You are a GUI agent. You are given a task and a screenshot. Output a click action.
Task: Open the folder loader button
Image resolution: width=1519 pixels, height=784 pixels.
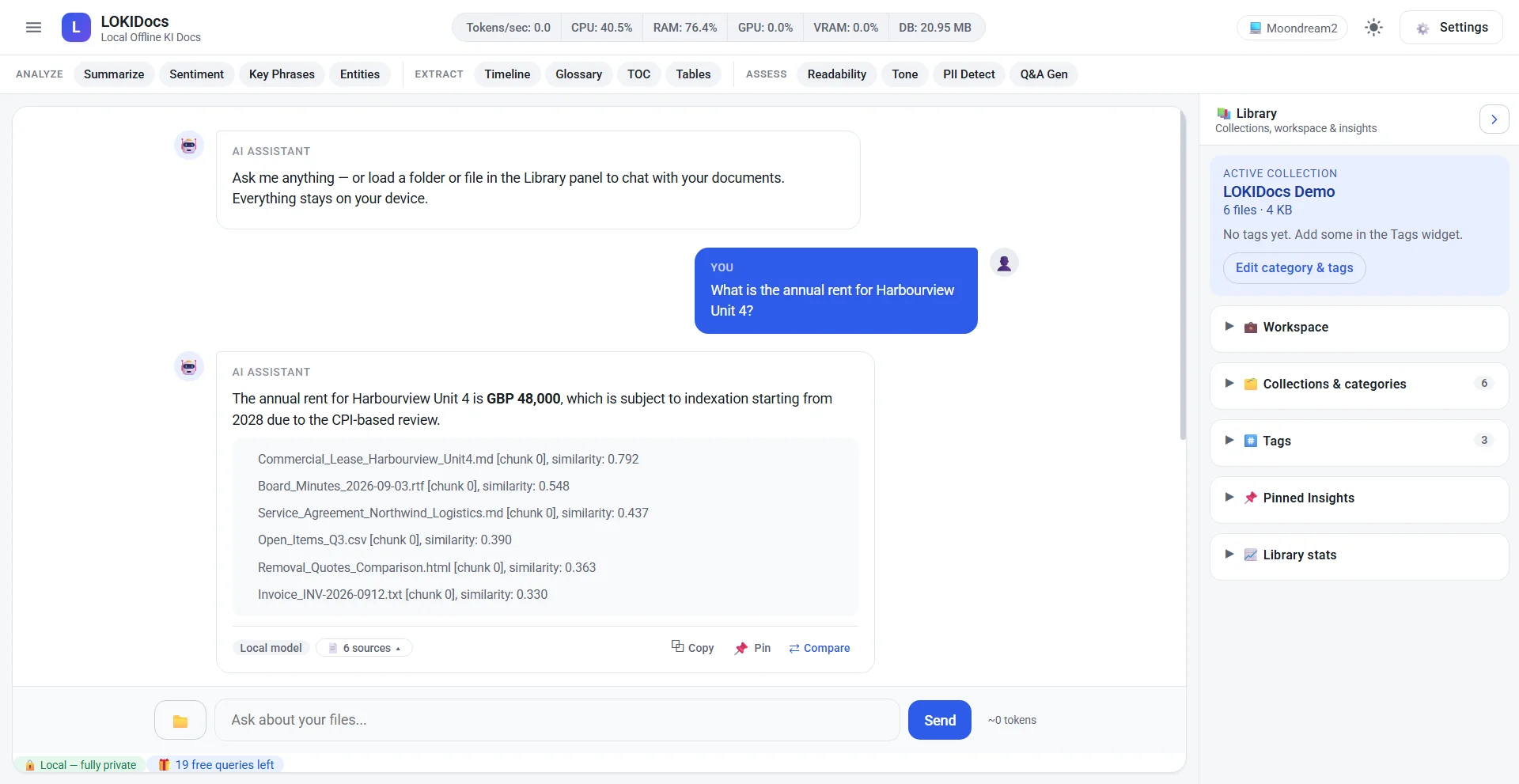point(180,721)
